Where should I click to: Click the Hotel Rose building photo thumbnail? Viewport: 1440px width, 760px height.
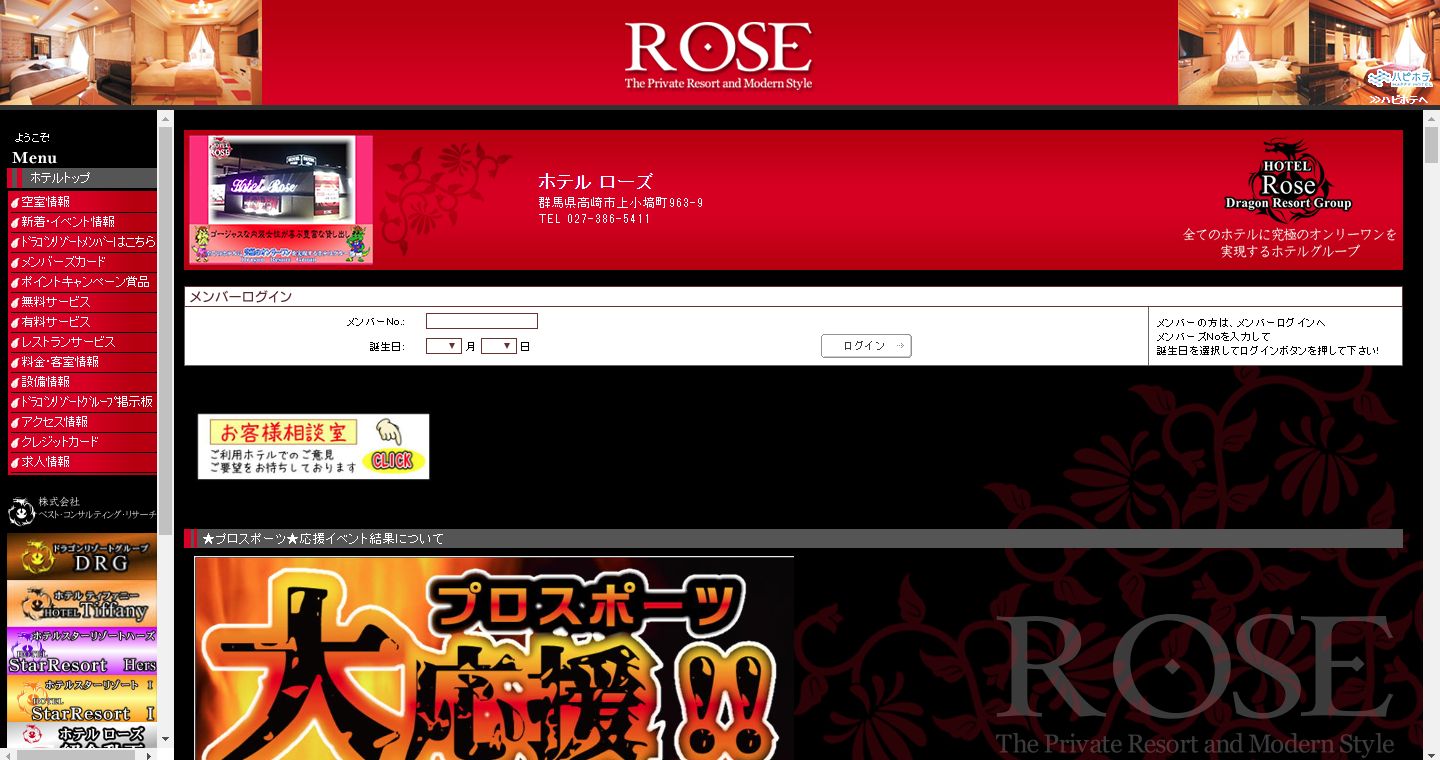pos(281,200)
